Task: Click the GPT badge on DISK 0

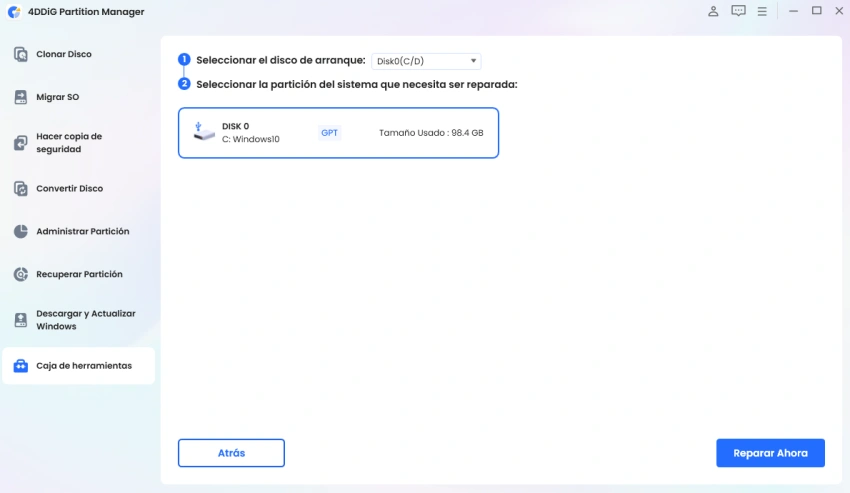Action: click(x=329, y=133)
